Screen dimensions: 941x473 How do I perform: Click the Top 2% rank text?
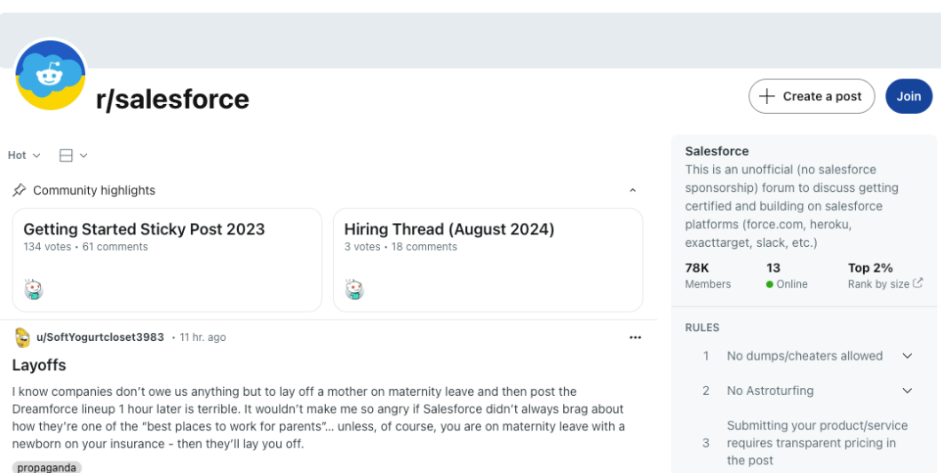coord(870,268)
